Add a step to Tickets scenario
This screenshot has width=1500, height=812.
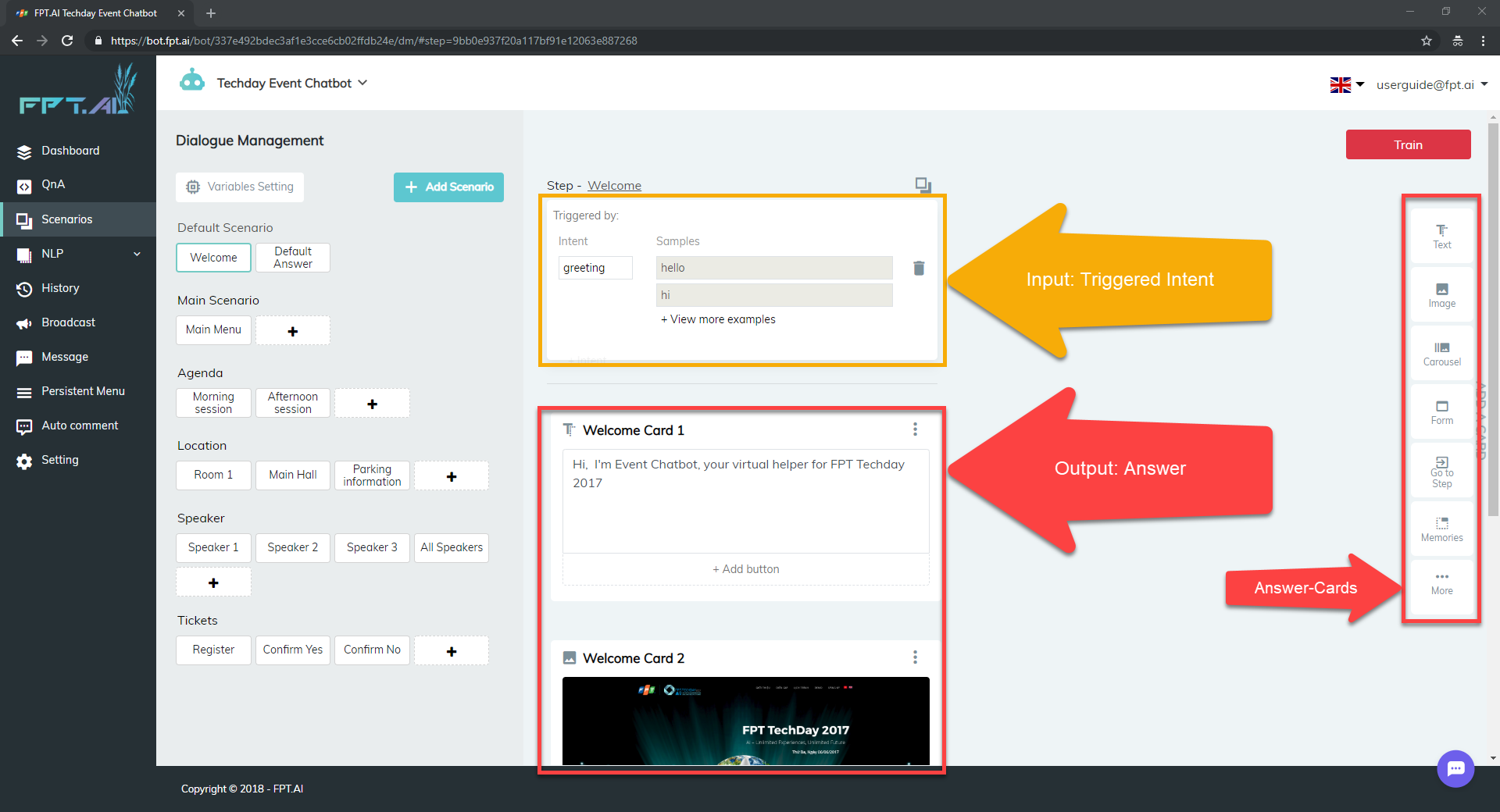452,651
